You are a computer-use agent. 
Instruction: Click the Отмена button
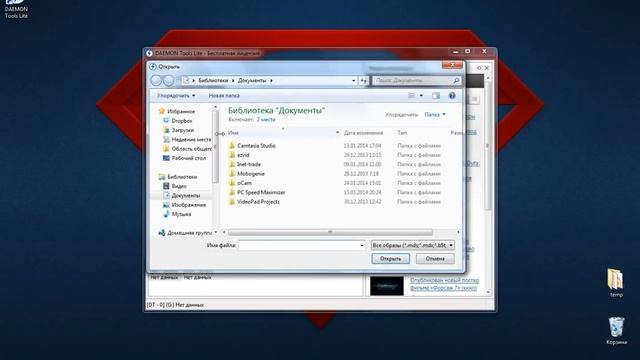pyautogui.click(x=435, y=259)
